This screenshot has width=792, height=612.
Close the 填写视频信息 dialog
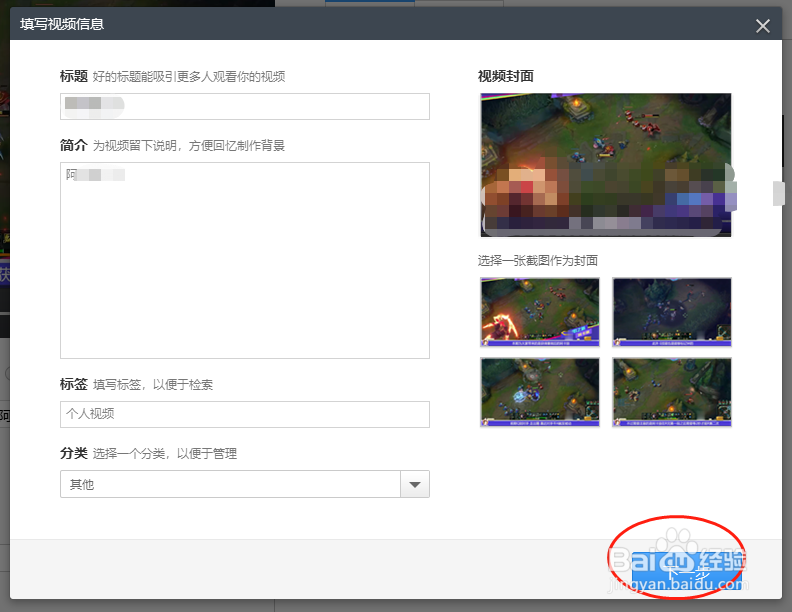pos(763,26)
